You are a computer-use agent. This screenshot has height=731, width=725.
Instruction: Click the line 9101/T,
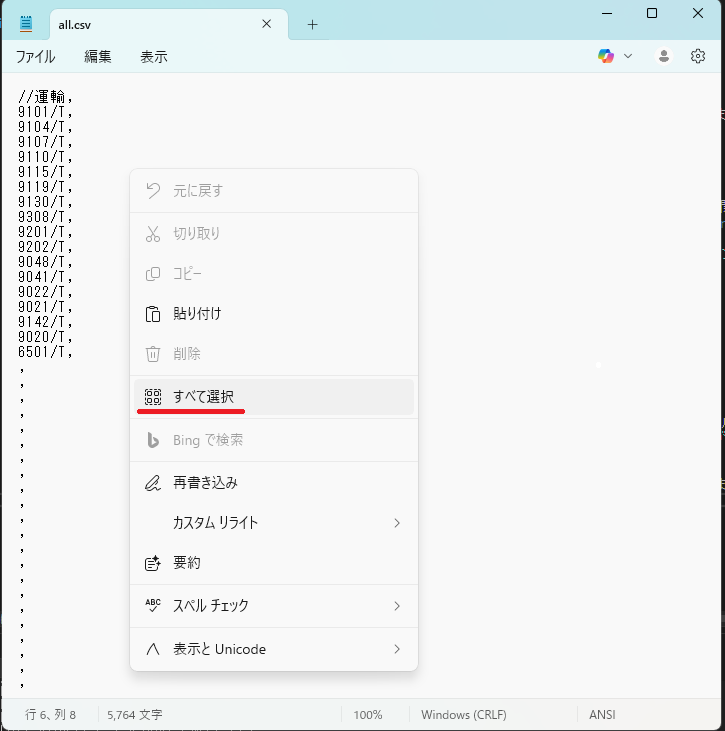tap(46, 112)
